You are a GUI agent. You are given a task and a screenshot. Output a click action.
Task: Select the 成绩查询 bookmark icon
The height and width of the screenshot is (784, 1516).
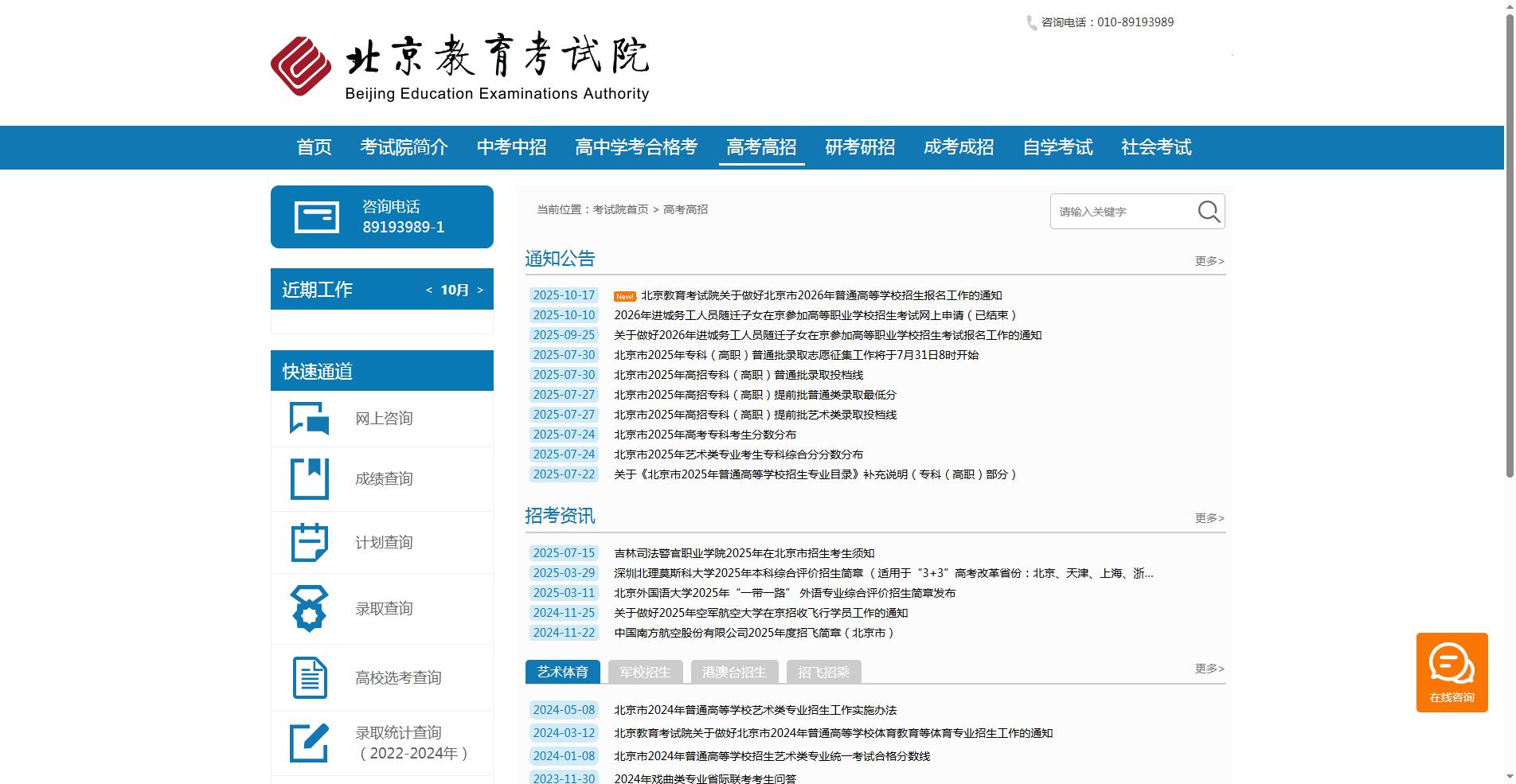309,478
